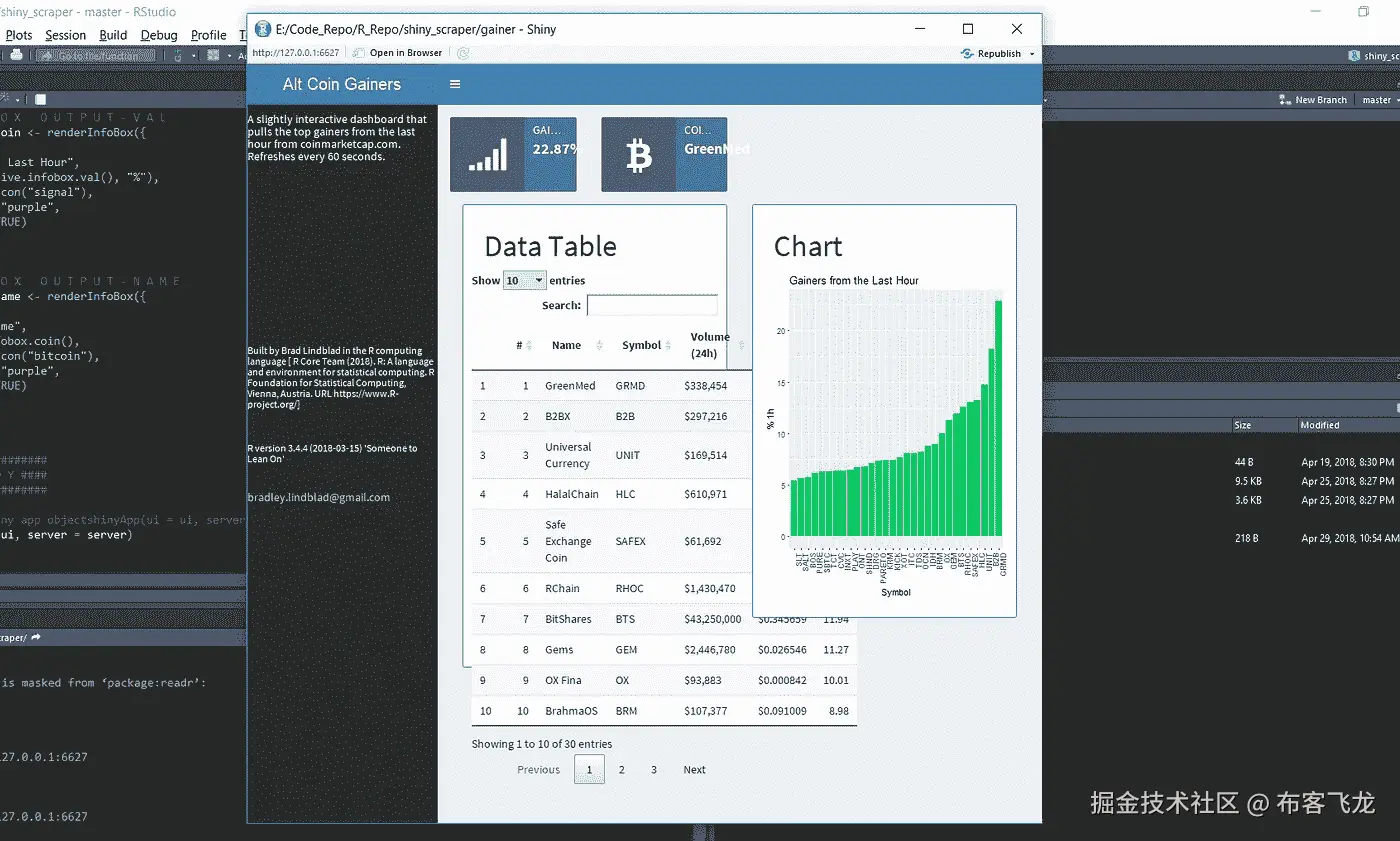Viewport: 1400px width, 841px height.
Task: Click the Next pagination link
Action: click(694, 769)
